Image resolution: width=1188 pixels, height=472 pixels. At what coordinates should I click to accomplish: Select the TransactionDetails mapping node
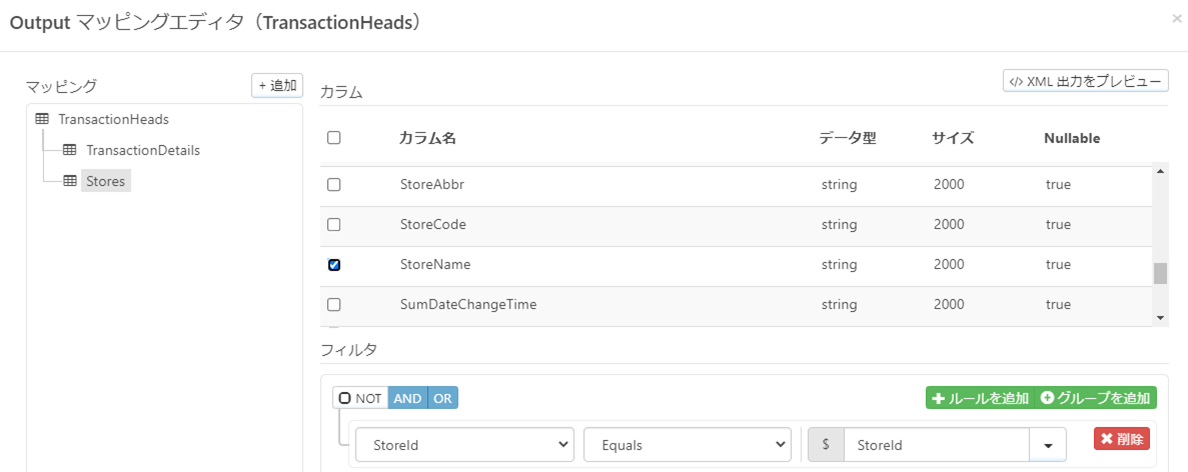(x=143, y=150)
